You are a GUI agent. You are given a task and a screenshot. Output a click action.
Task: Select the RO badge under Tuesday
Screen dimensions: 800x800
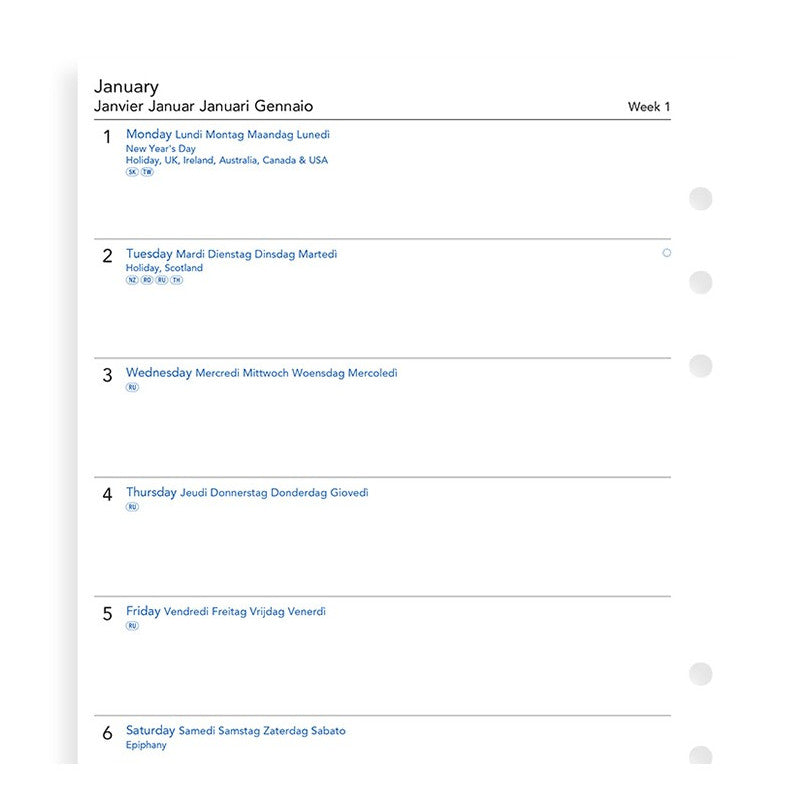(x=147, y=280)
